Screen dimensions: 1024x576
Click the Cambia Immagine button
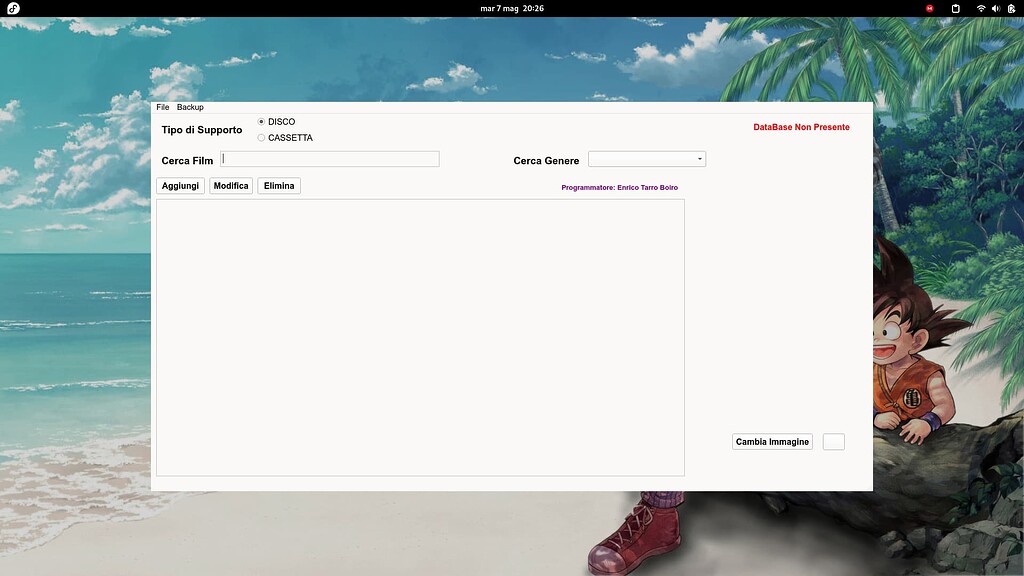(x=772, y=442)
